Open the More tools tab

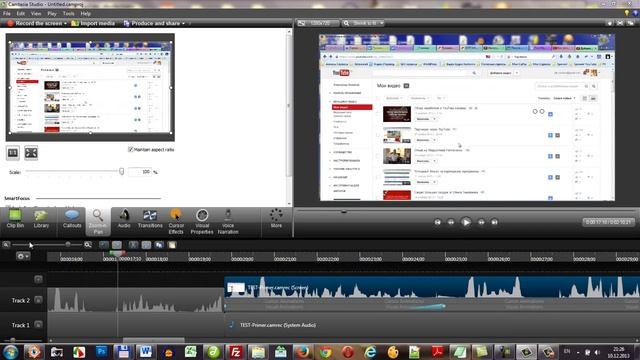click(276, 218)
